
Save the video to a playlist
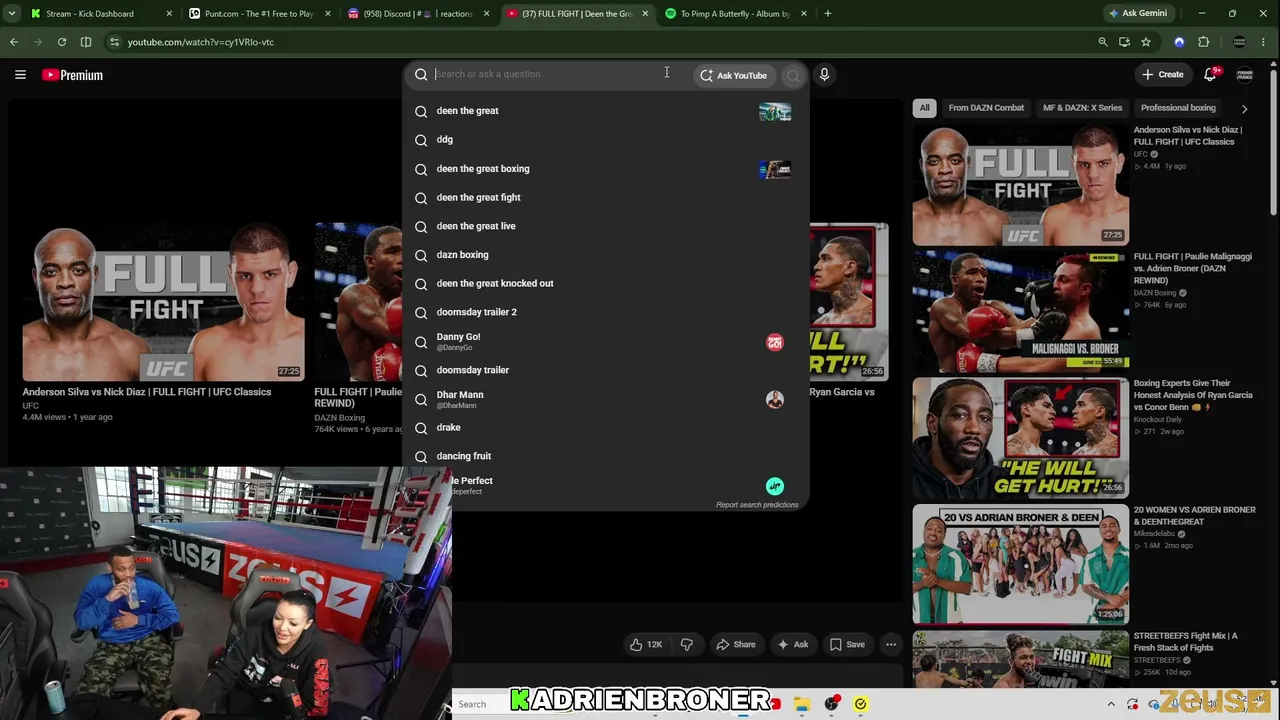848,645
